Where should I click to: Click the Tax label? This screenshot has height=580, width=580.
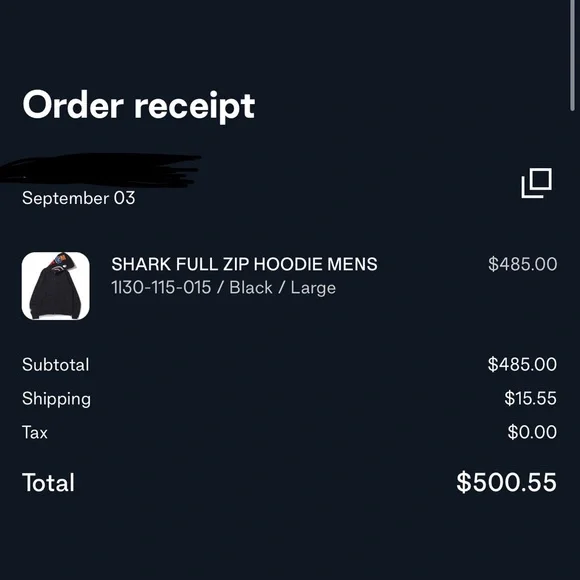35,432
